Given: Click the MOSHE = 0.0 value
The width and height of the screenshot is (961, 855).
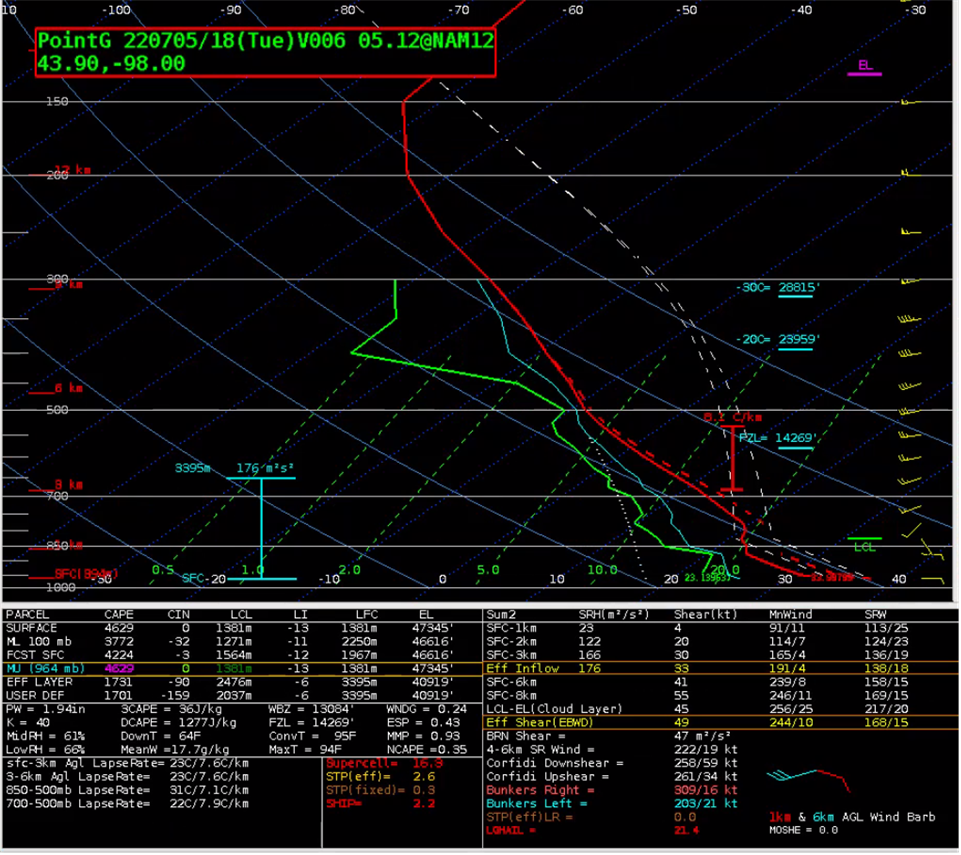Looking at the screenshot, I should (x=803, y=830).
